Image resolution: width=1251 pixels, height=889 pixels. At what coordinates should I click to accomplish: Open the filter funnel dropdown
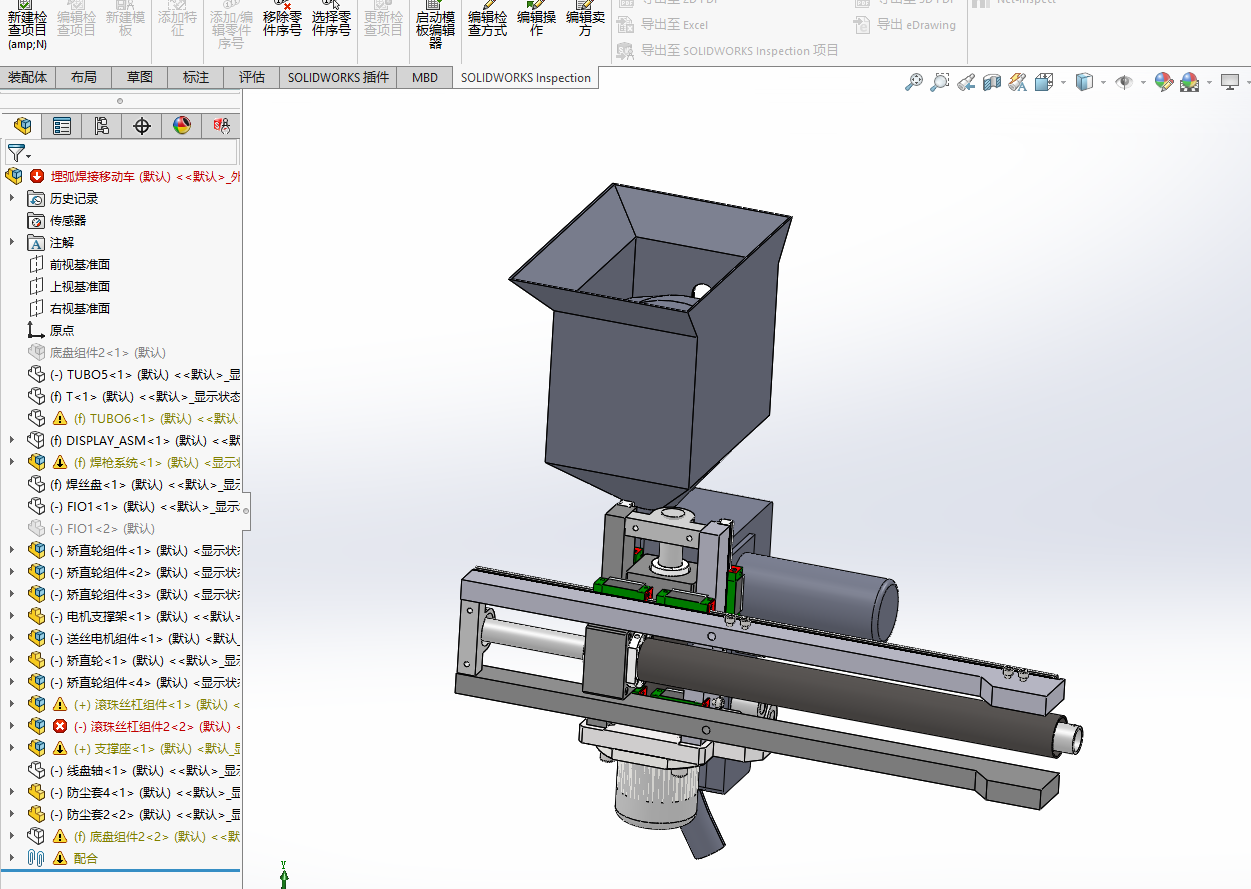coord(20,153)
